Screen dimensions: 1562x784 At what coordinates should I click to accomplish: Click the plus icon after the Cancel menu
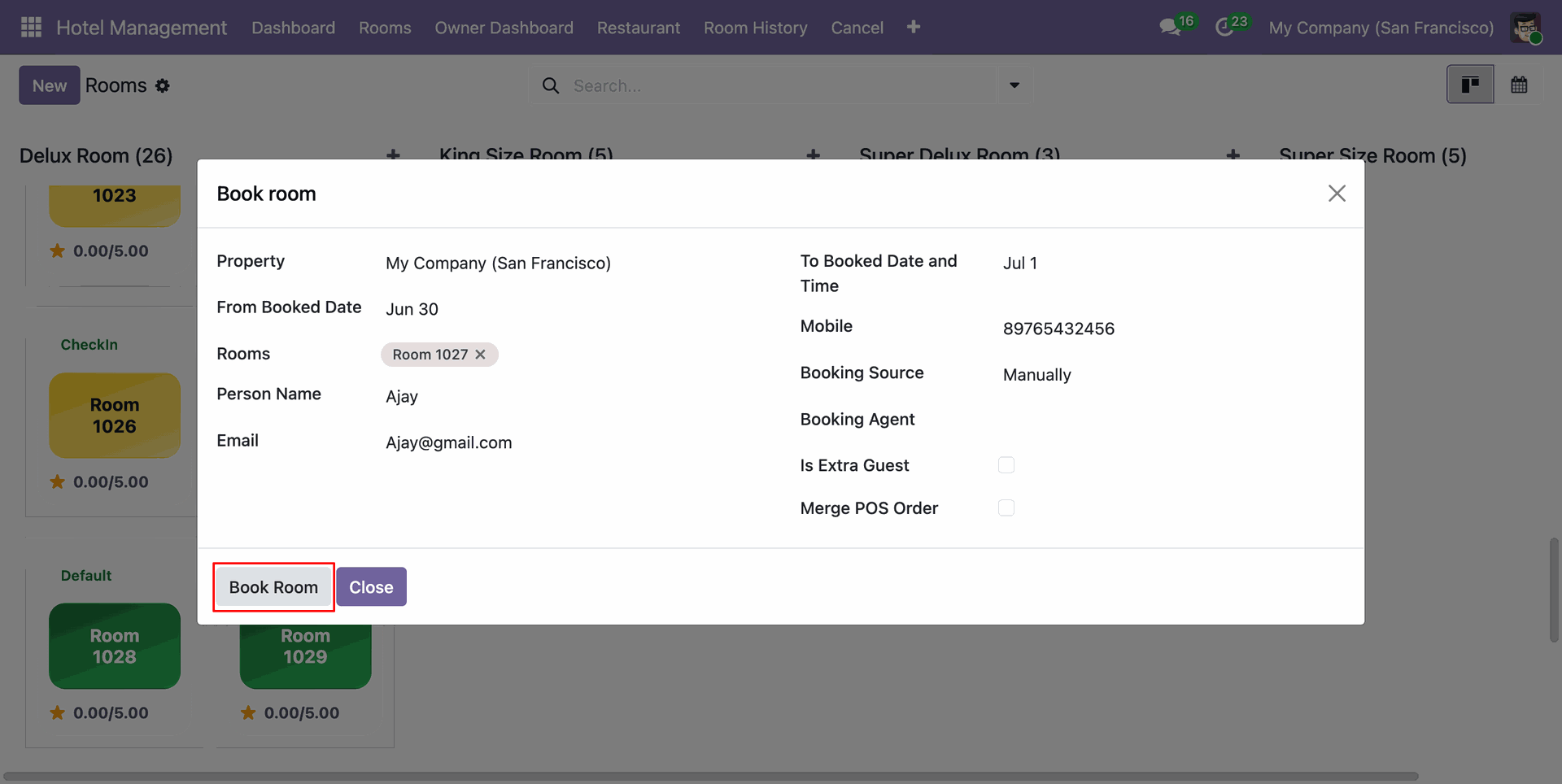click(x=914, y=27)
